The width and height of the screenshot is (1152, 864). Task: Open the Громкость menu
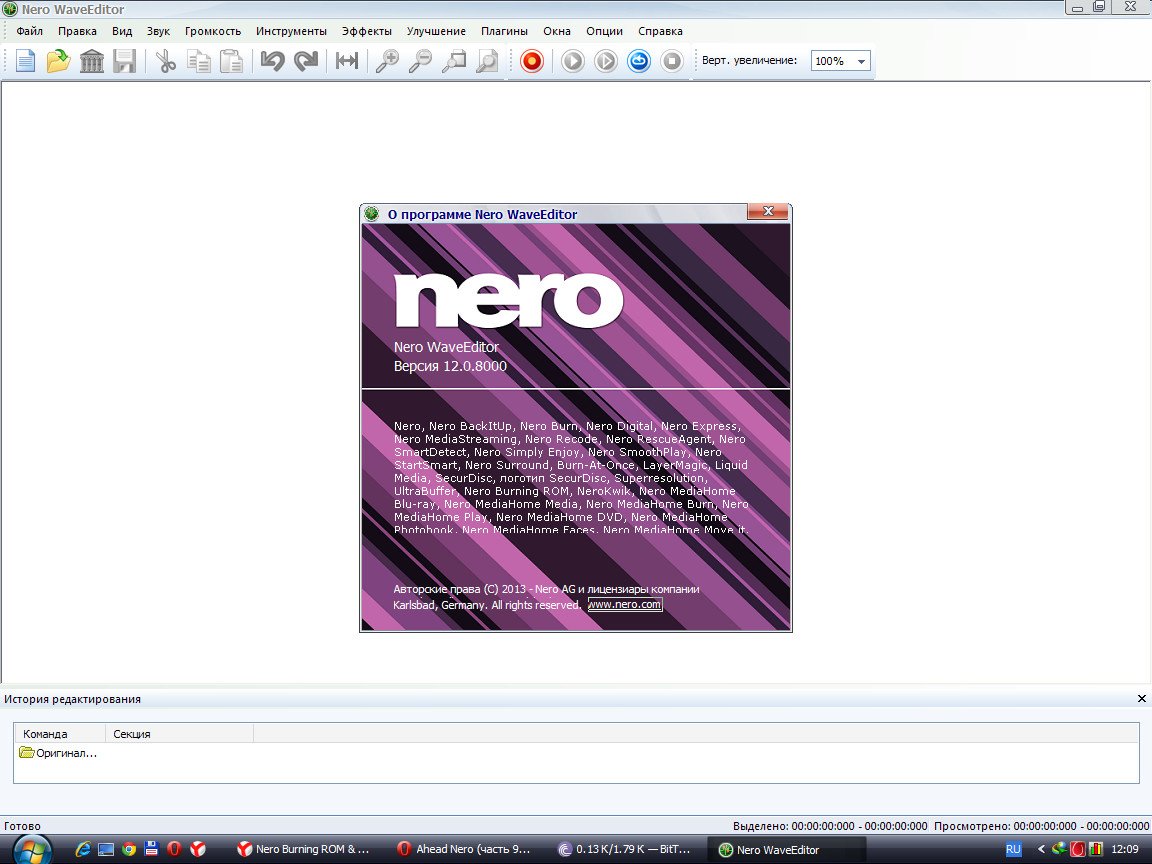click(x=213, y=31)
